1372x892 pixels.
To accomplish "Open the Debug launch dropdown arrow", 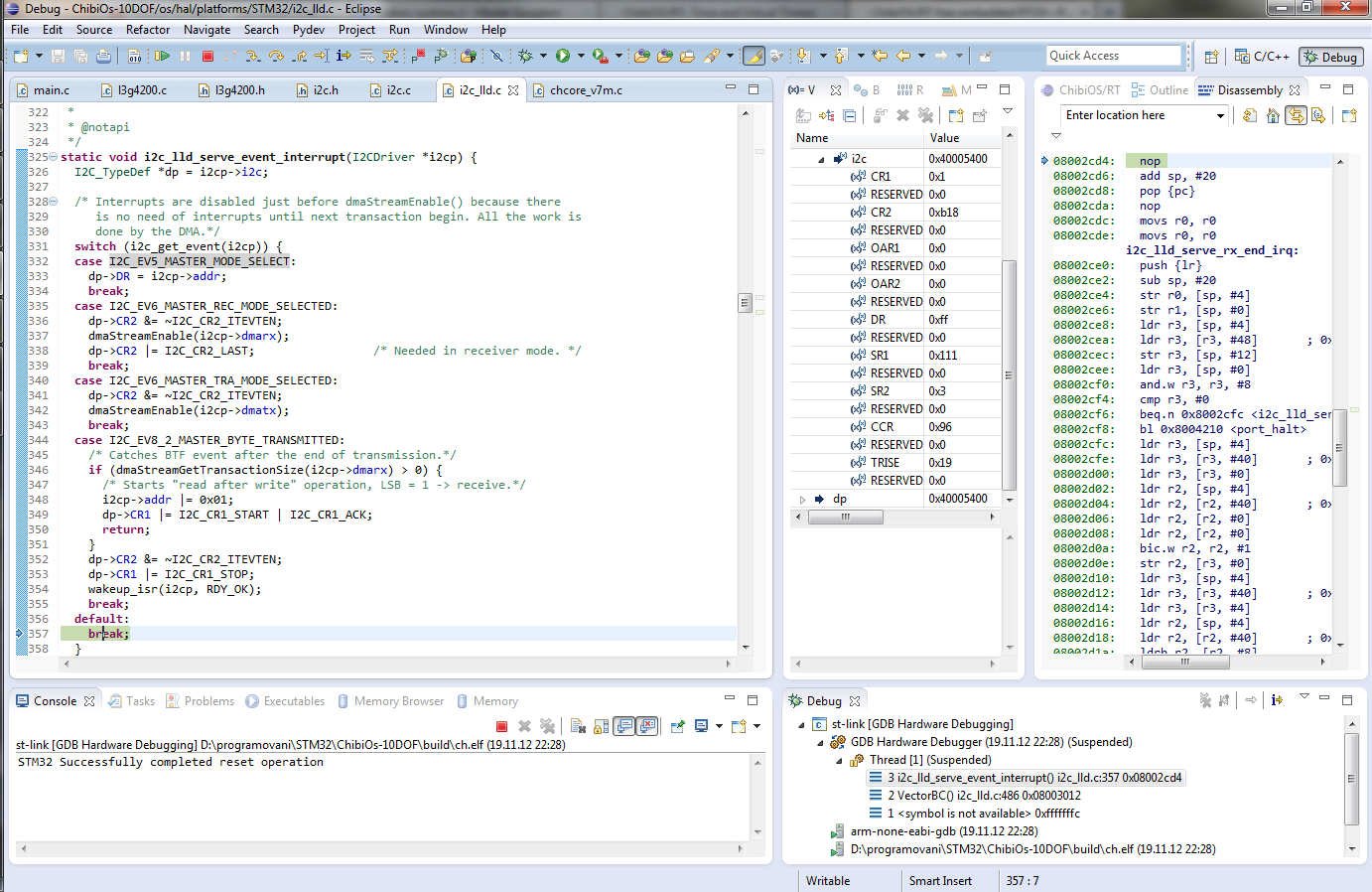I will click(543, 57).
